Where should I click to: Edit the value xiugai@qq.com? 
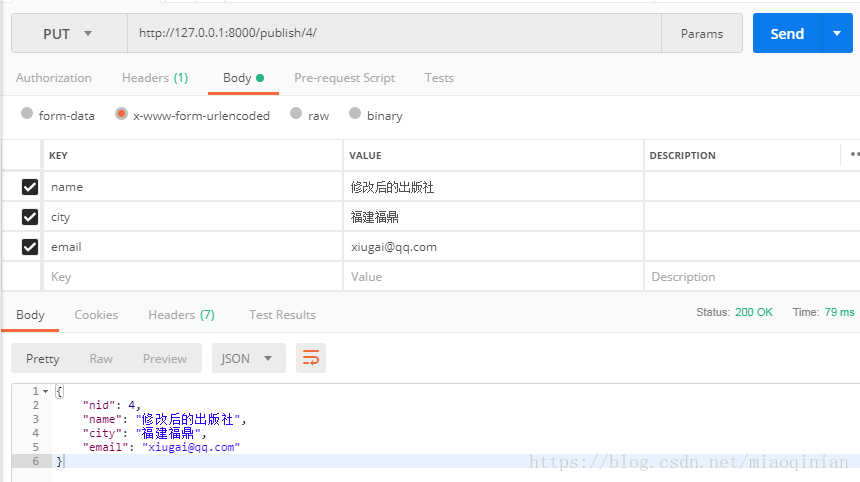[493, 247]
